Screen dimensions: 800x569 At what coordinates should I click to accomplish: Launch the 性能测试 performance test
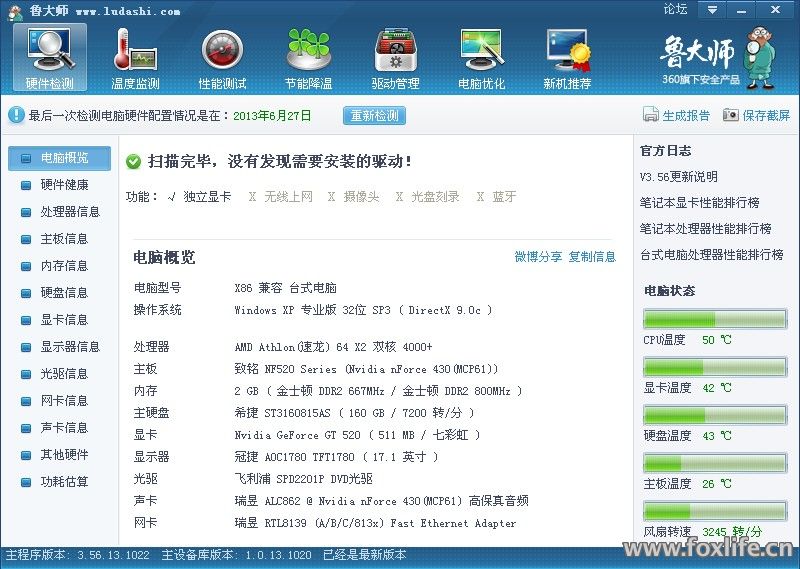coord(222,58)
